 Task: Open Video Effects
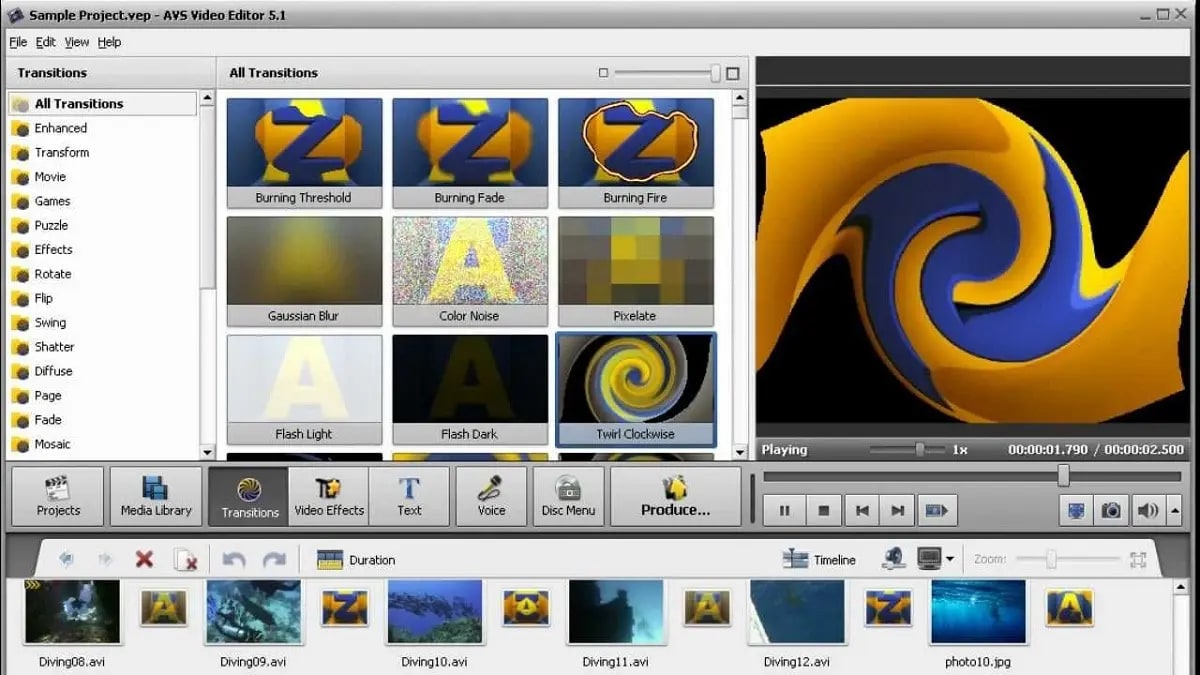click(329, 496)
